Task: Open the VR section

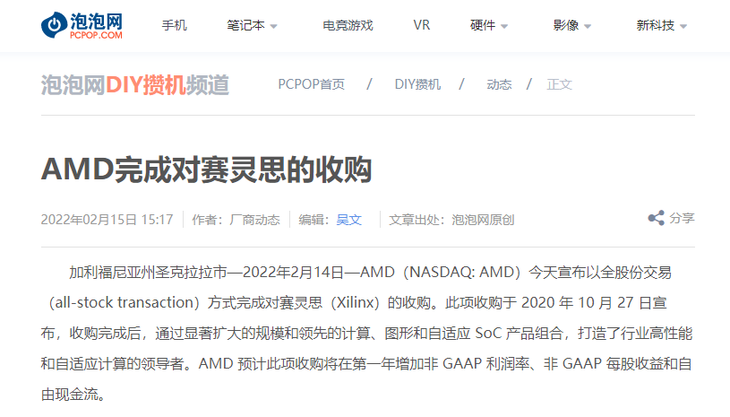Action: coord(421,25)
